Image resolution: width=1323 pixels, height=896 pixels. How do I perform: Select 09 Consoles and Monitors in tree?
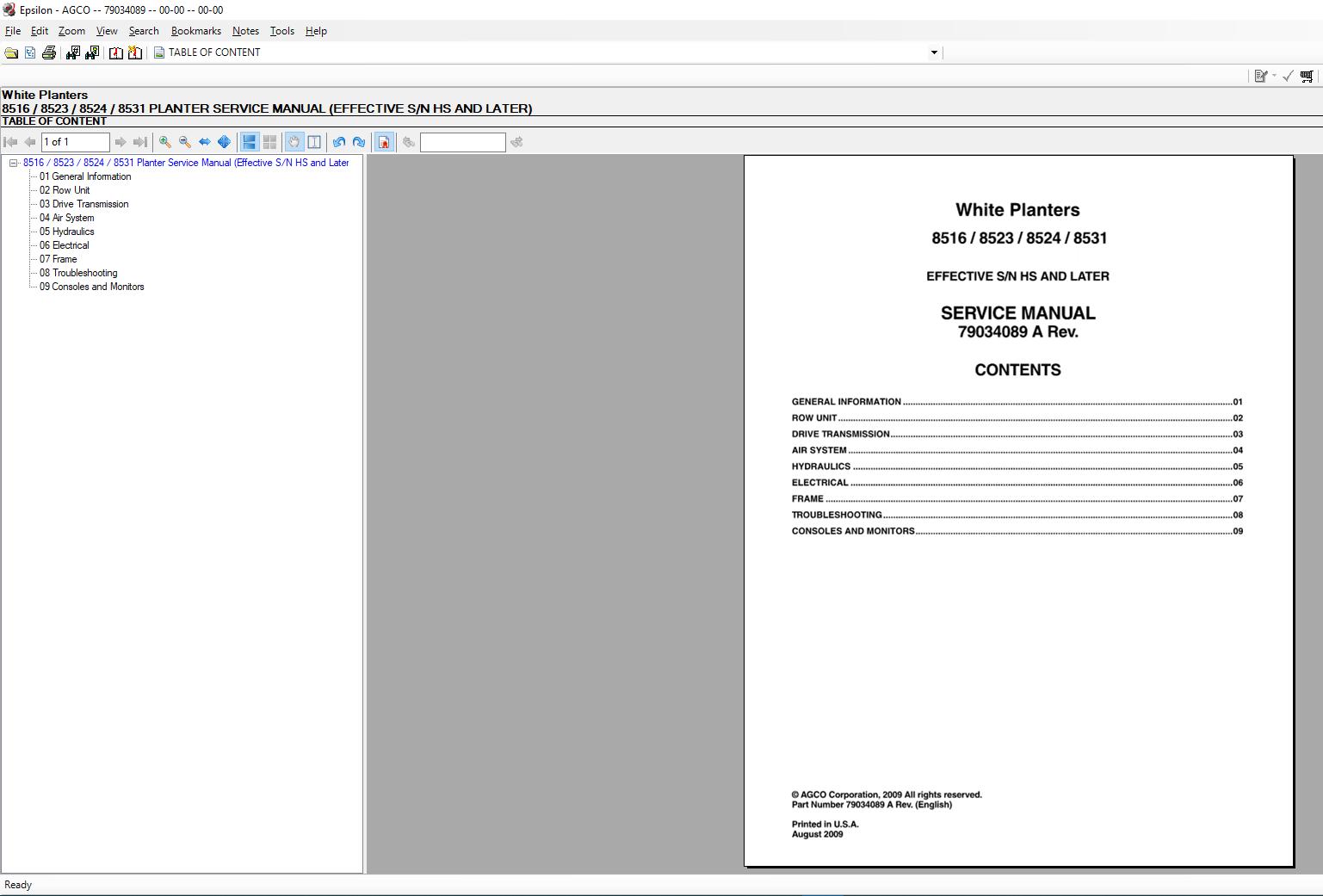click(91, 287)
